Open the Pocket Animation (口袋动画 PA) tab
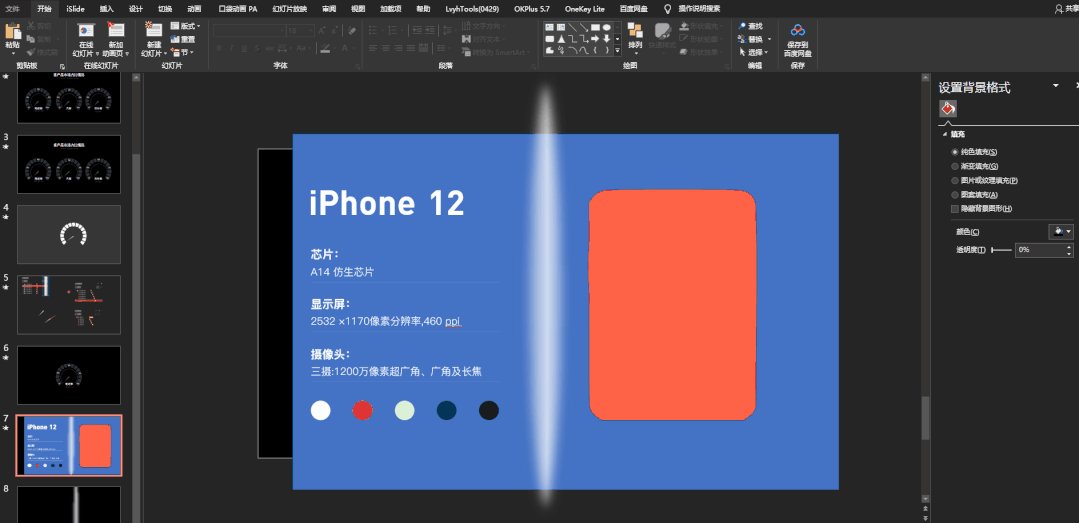The width and height of the screenshot is (1079, 523). coord(237,9)
